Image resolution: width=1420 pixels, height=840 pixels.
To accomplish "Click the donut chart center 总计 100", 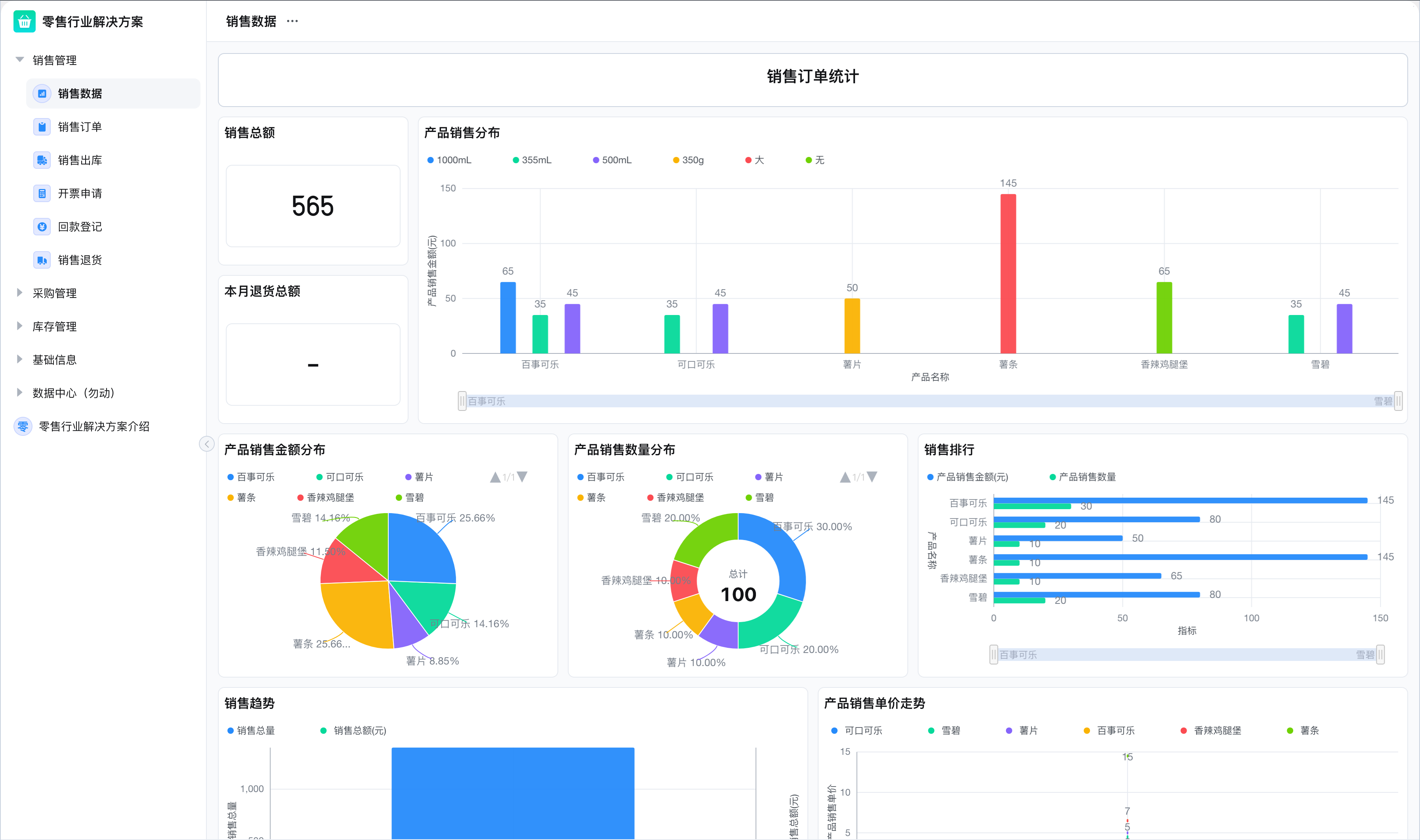I will coord(738,587).
